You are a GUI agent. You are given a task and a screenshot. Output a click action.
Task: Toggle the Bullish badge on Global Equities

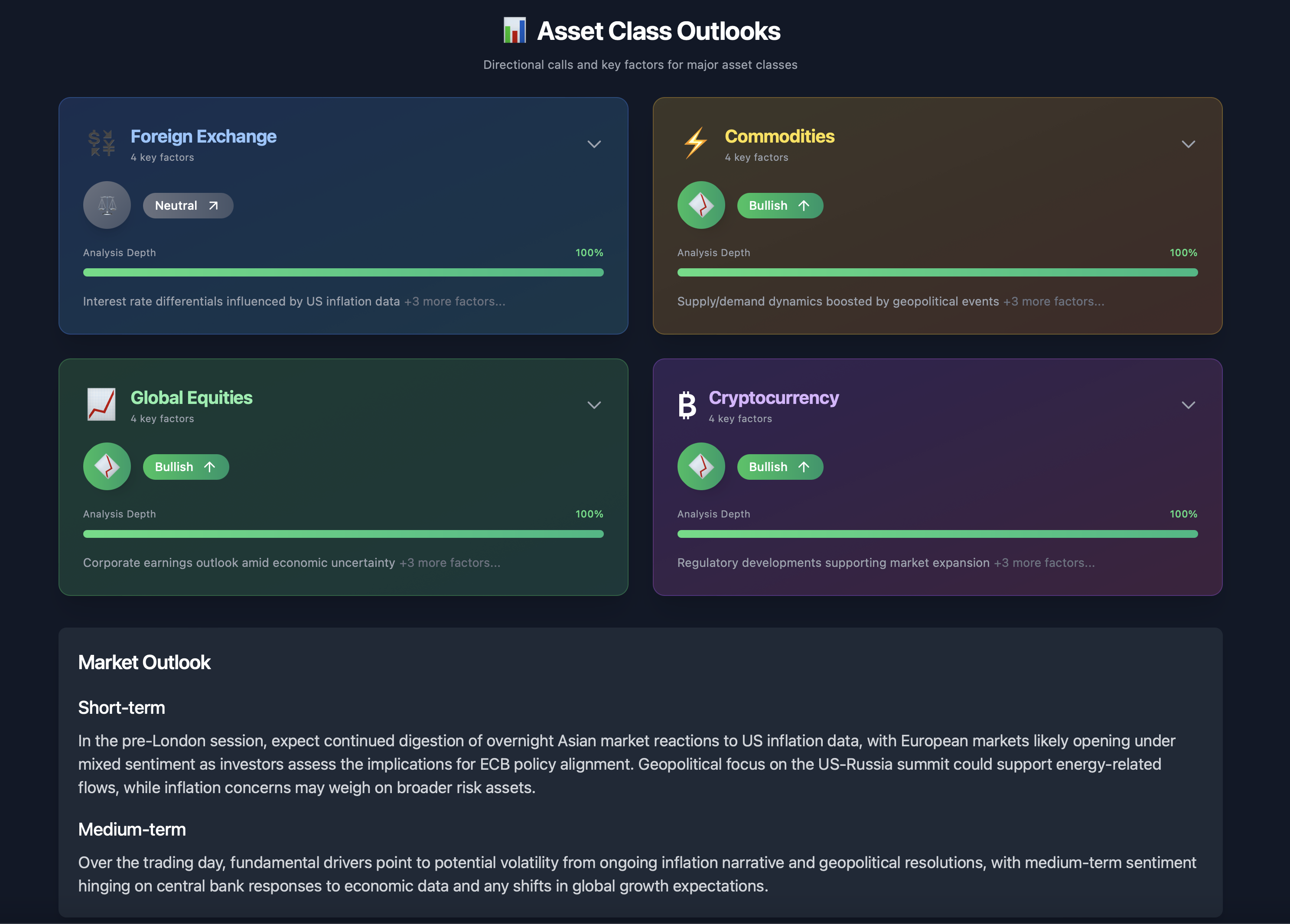186,466
